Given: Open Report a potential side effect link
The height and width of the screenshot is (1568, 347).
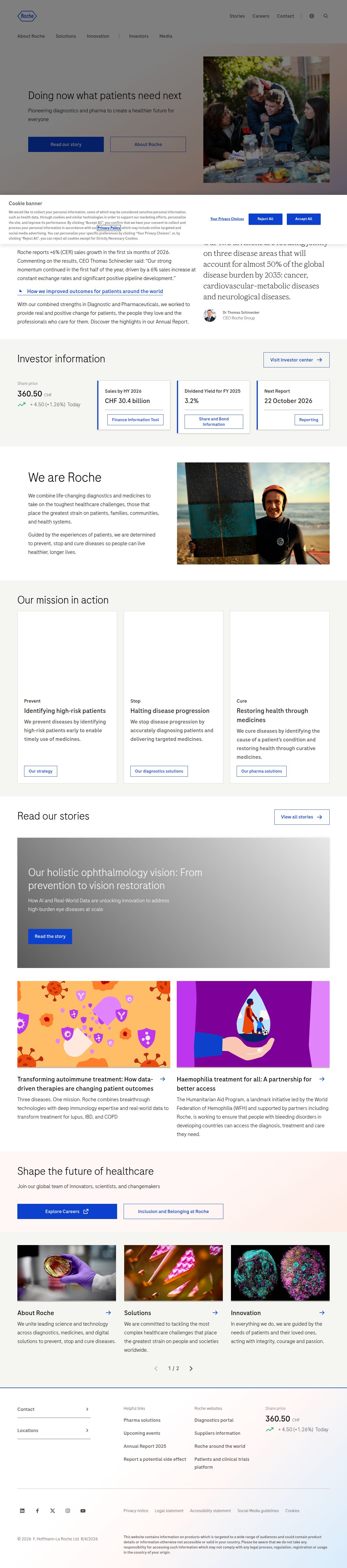Looking at the screenshot, I should (155, 1459).
